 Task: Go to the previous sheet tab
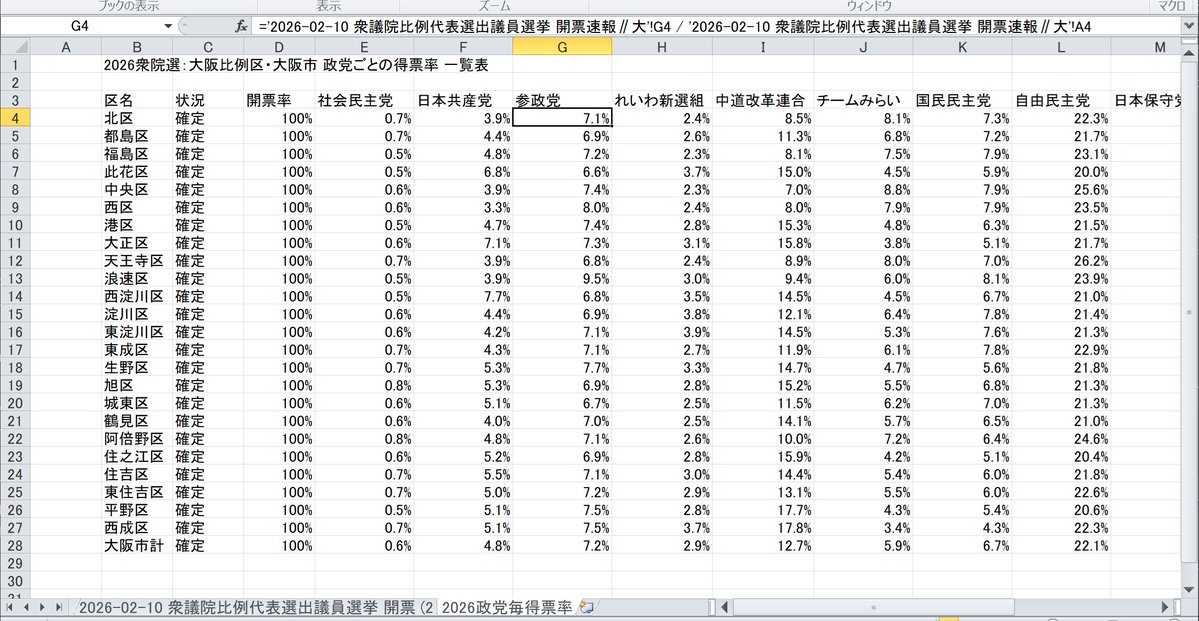(x=28, y=607)
